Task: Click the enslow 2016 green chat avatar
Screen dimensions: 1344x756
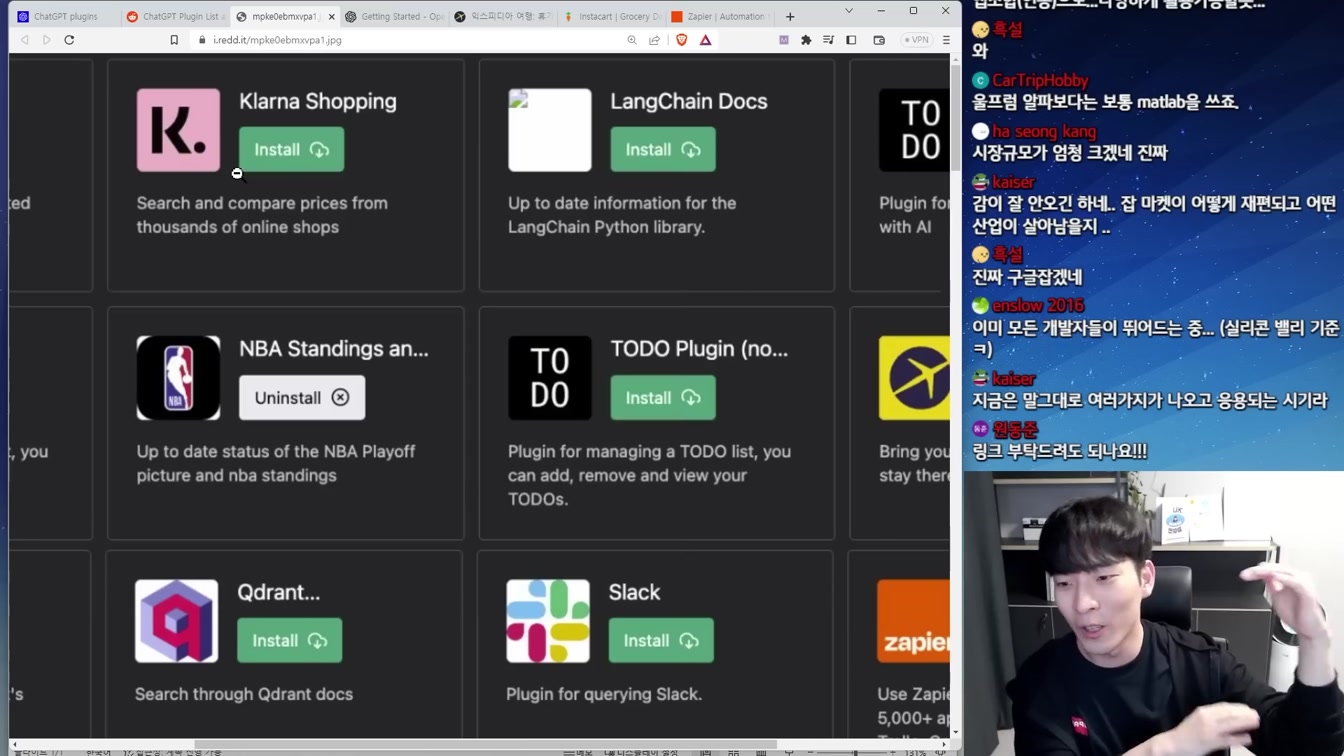Action: click(980, 305)
